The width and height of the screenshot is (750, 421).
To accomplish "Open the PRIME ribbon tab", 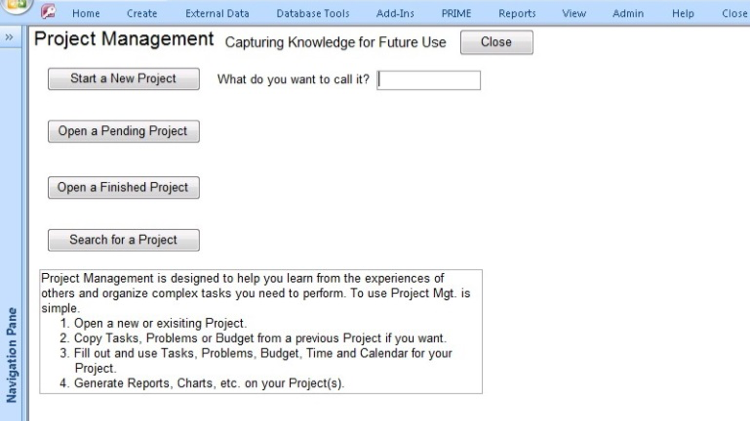I will point(456,13).
